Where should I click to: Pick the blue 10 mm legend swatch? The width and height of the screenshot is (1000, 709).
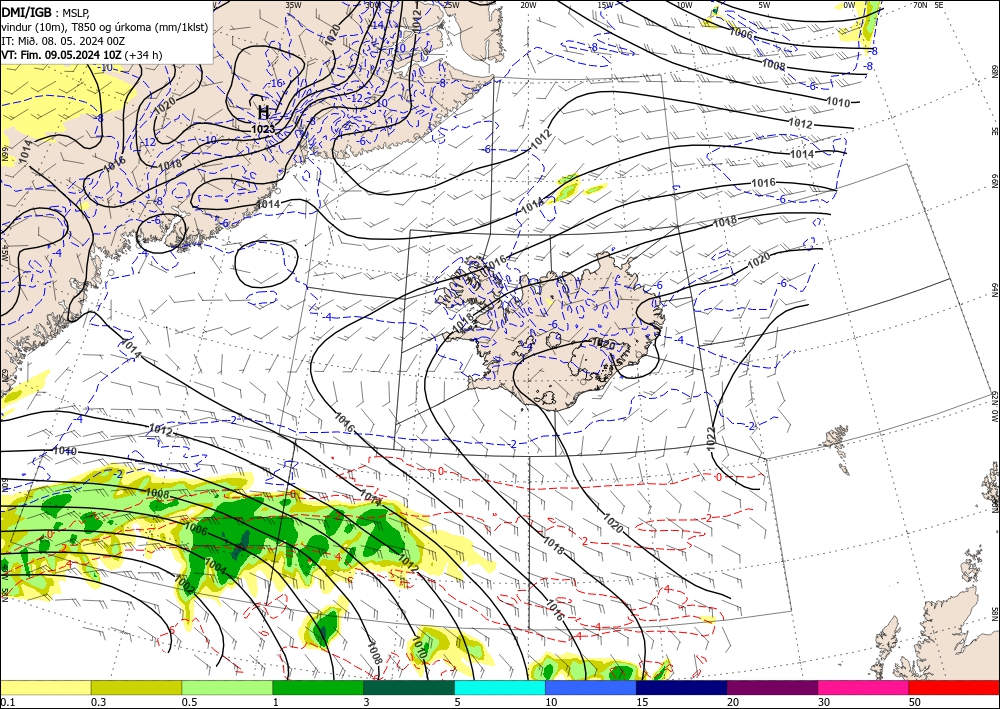coord(591,687)
